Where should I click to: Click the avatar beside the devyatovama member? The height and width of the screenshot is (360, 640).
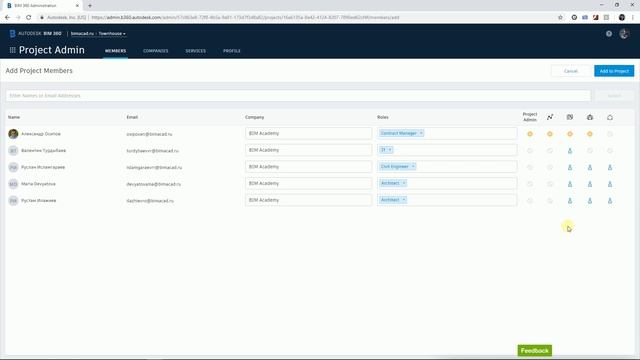13,184
